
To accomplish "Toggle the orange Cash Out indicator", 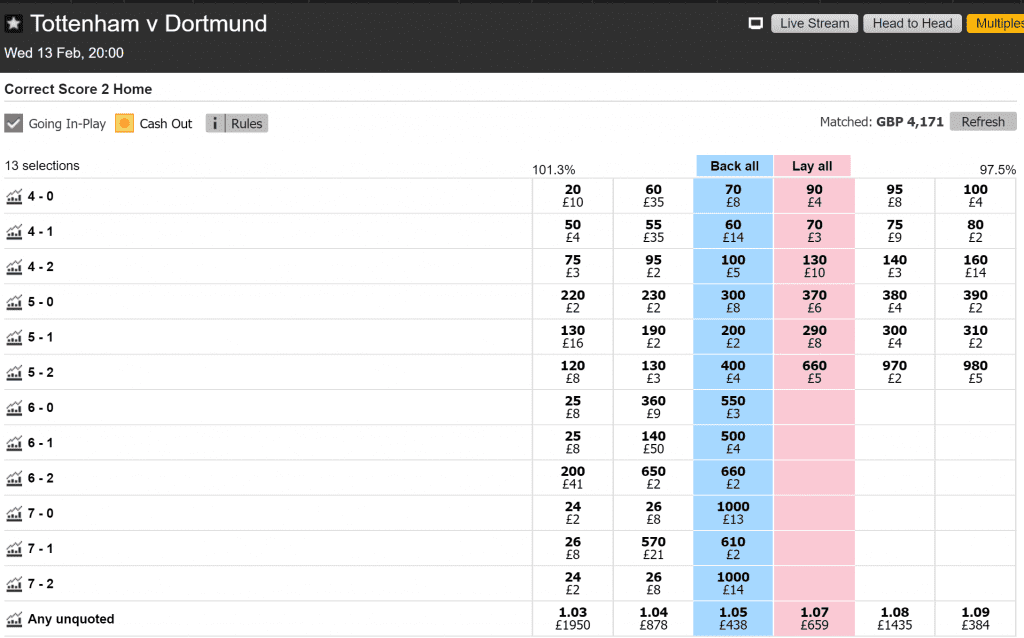I will pyautogui.click(x=124, y=123).
